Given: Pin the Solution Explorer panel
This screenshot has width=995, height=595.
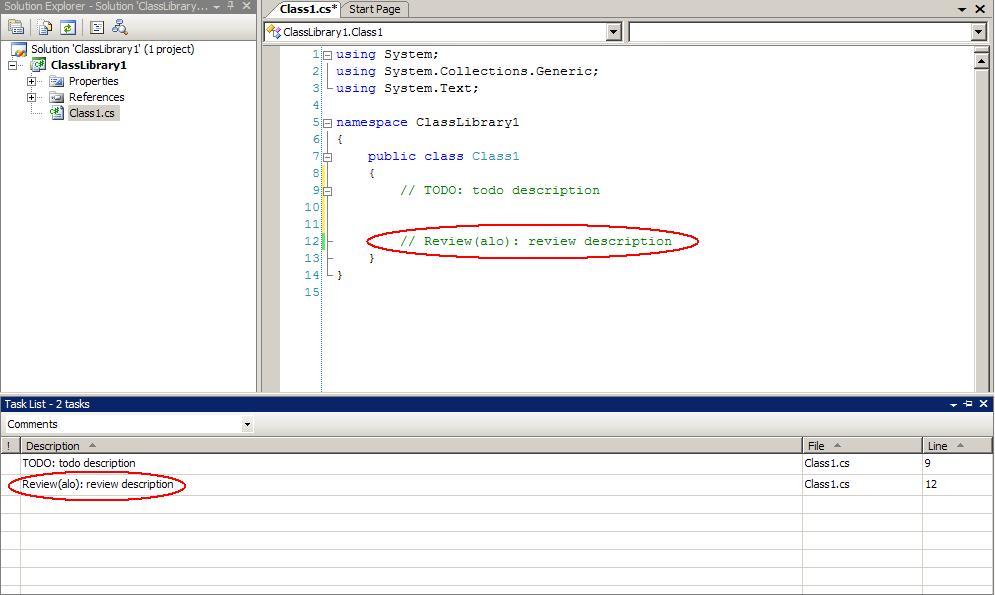Looking at the screenshot, I should pos(232,6).
